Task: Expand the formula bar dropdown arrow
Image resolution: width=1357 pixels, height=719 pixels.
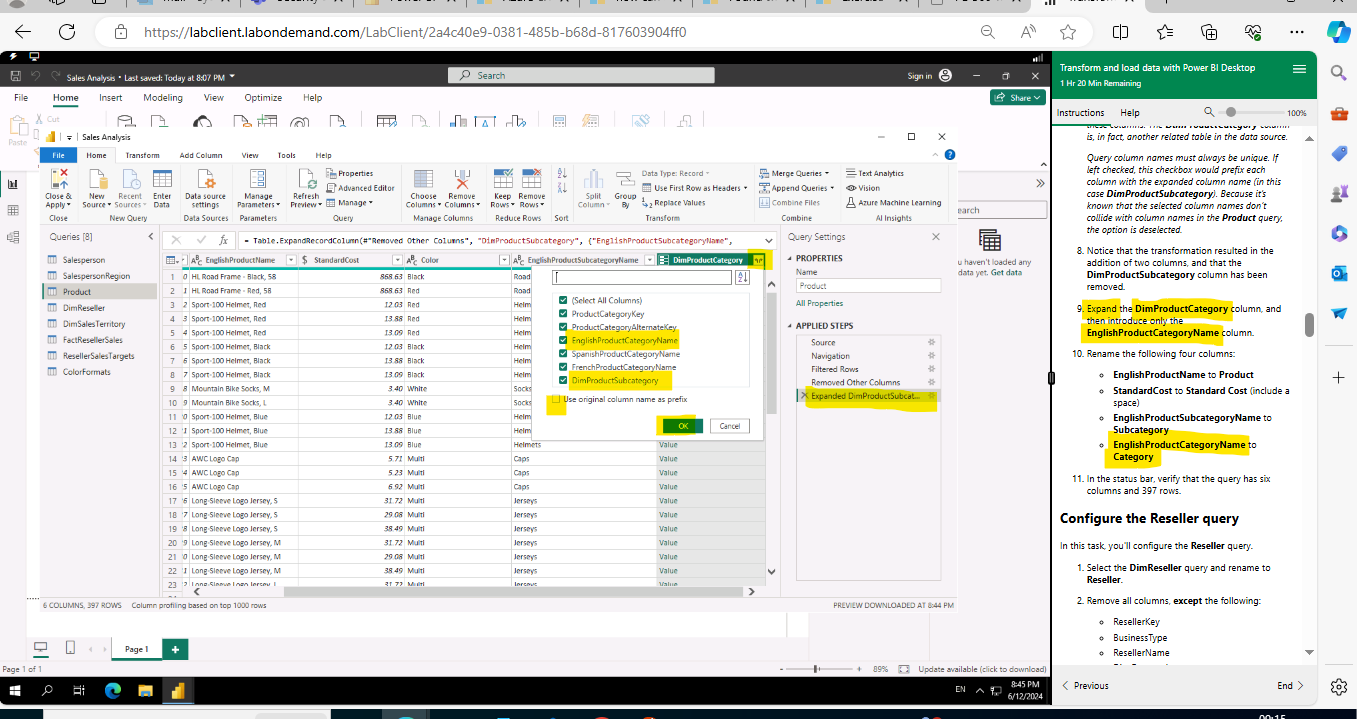Action: 767,240
